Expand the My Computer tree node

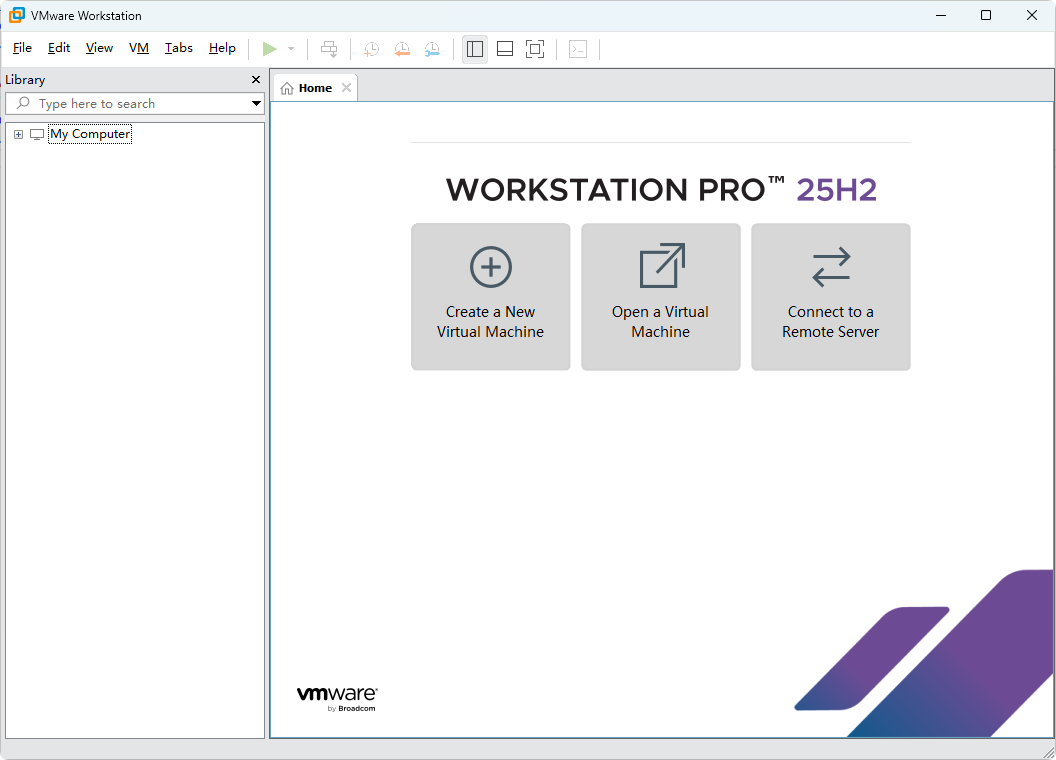point(18,134)
